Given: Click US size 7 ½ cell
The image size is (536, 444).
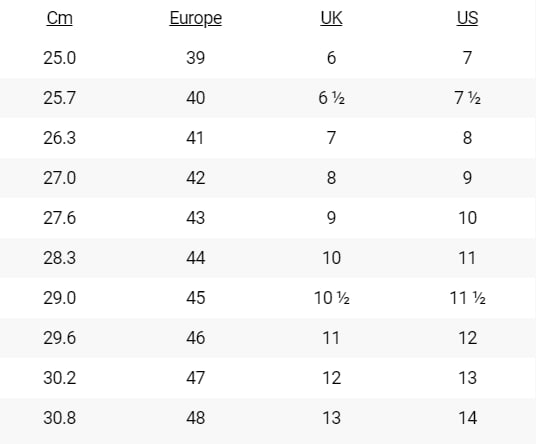Looking at the screenshot, I should [x=467, y=98].
